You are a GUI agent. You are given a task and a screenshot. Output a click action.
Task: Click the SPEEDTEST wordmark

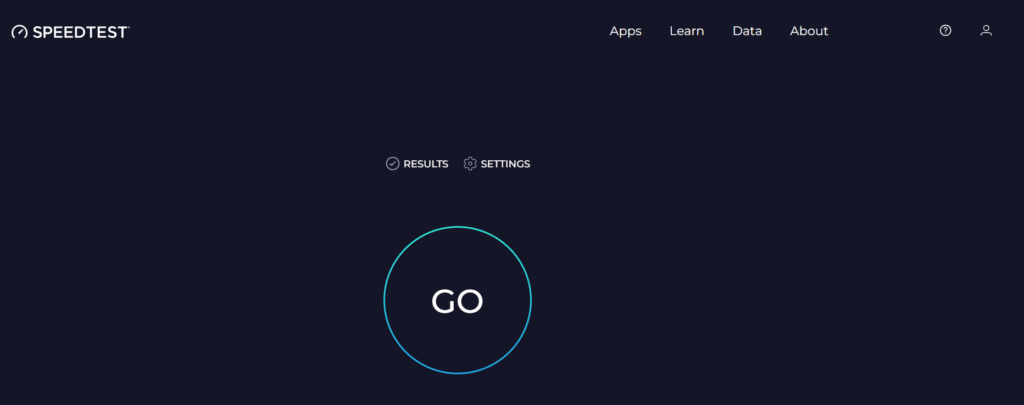coord(81,31)
